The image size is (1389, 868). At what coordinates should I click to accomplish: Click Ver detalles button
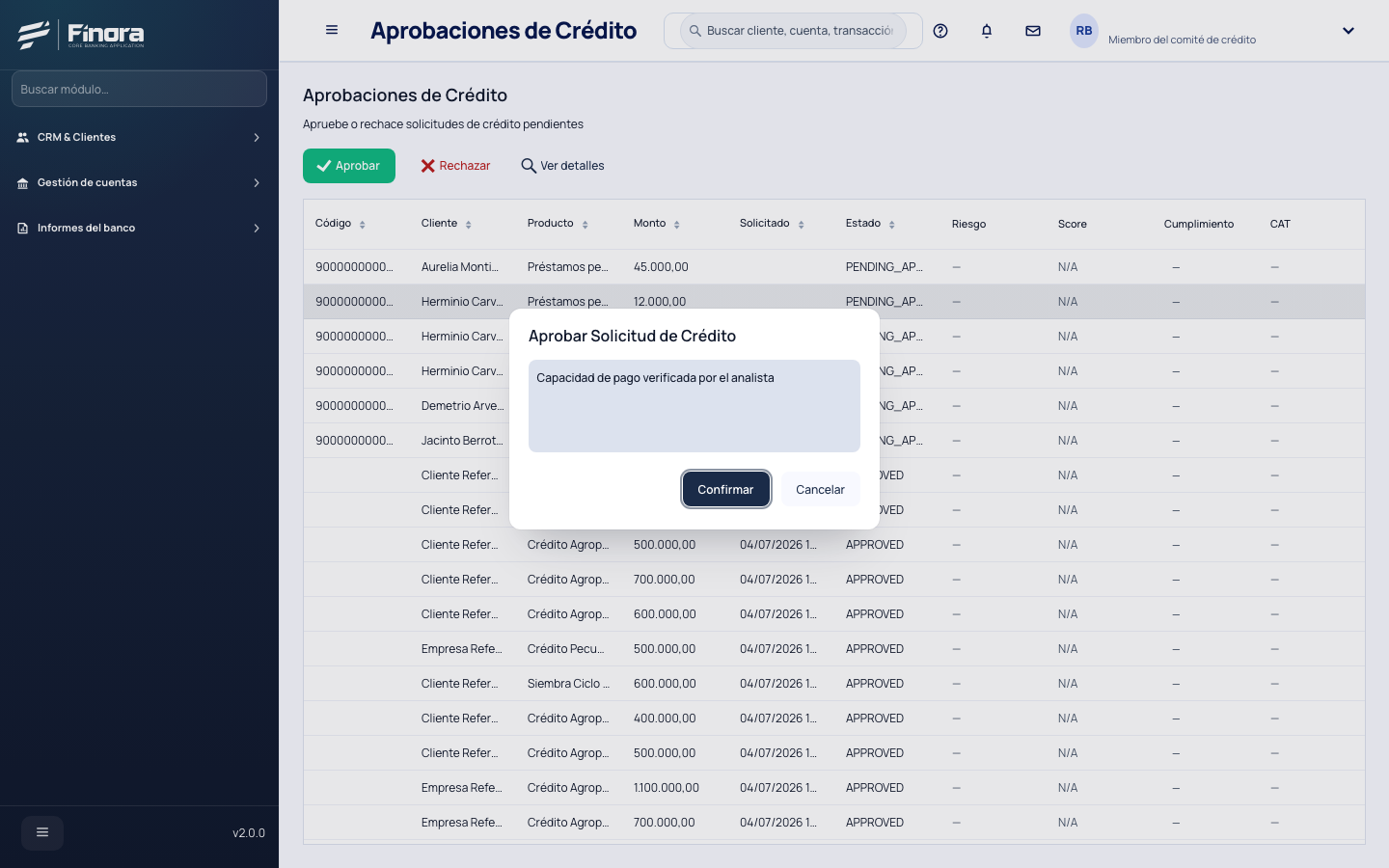coord(562,166)
